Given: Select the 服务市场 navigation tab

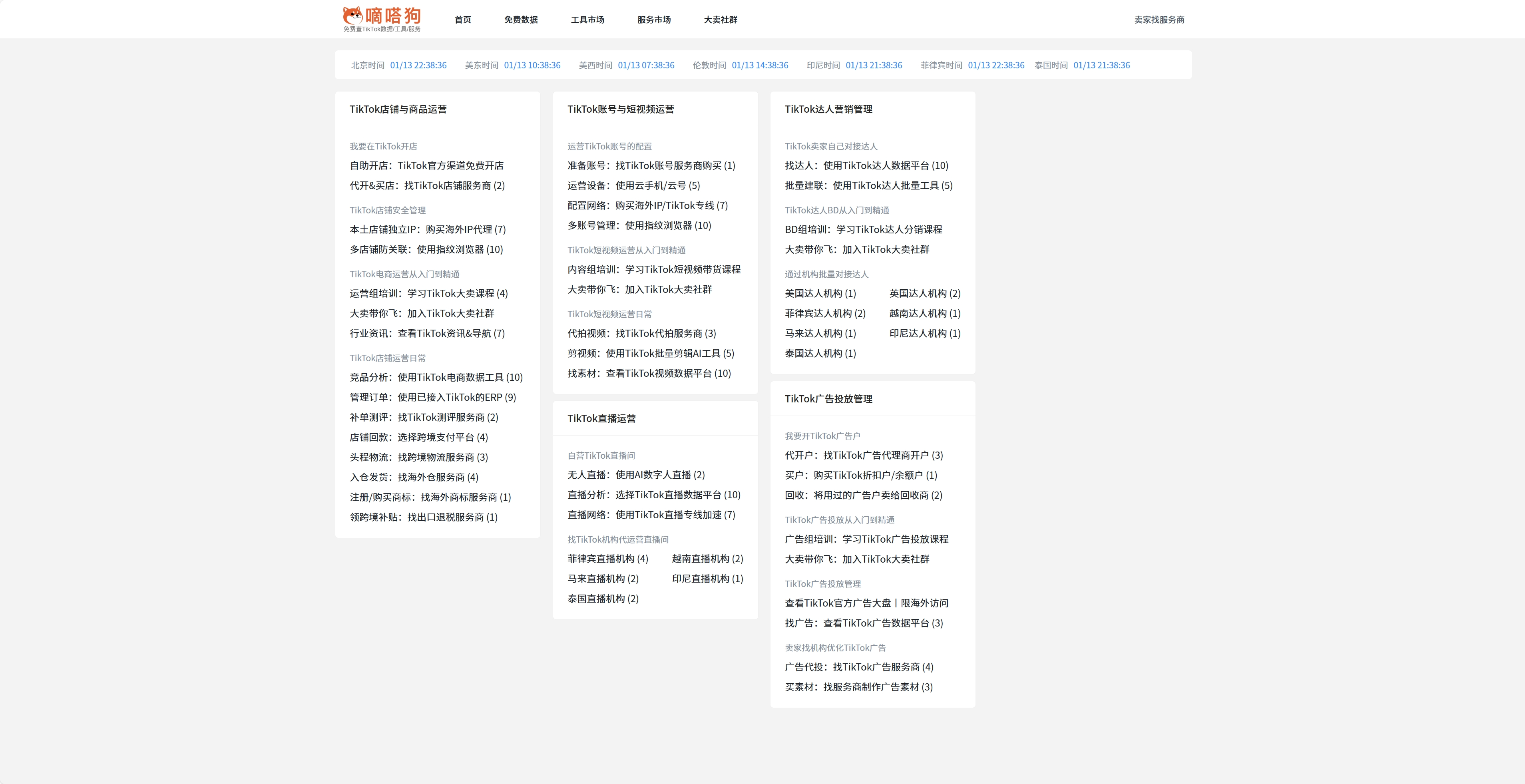Looking at the screenshot, I should pyautogui.click(x=653, y=20).
